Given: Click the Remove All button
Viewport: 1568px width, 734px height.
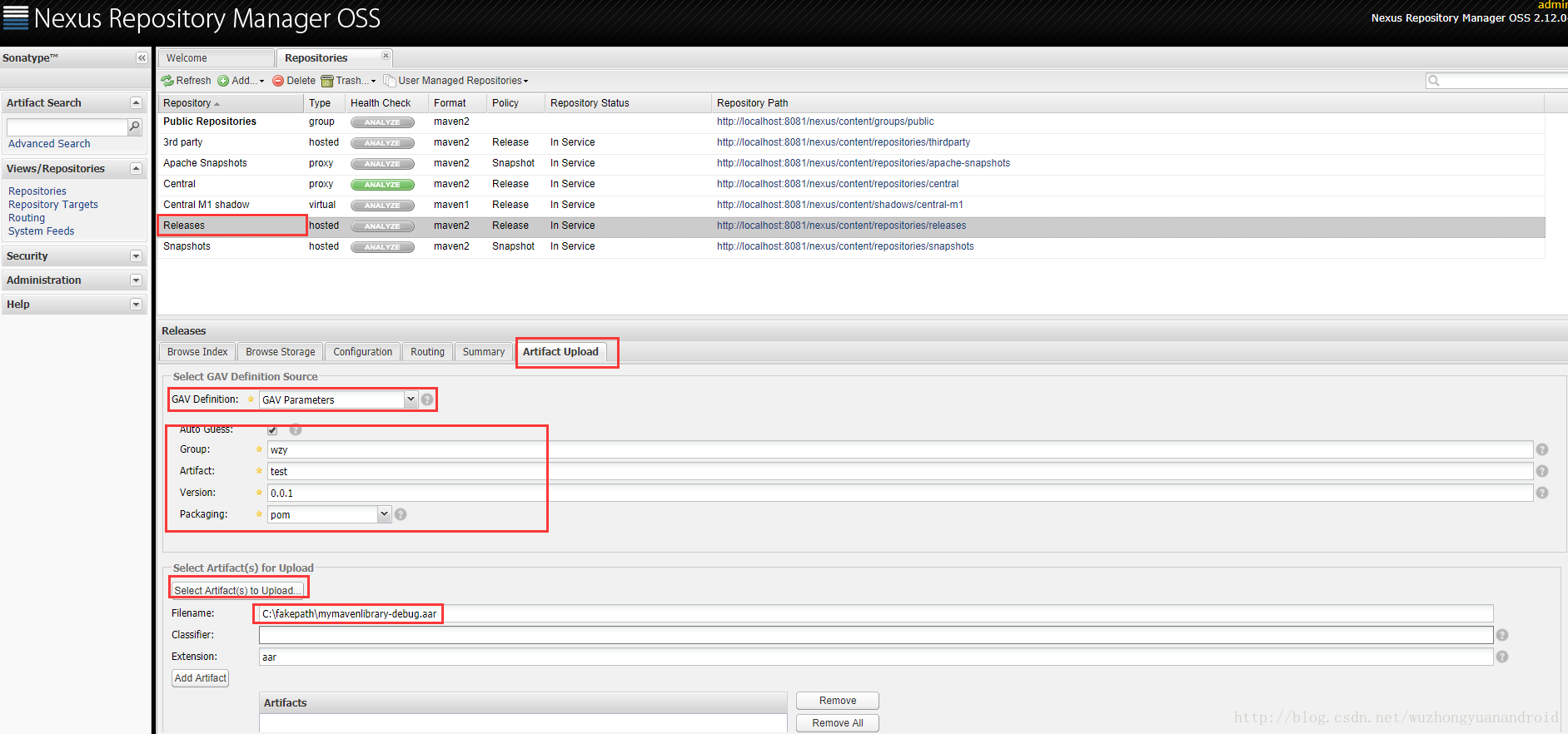Looking at the screenshot, I should (838, 723).
